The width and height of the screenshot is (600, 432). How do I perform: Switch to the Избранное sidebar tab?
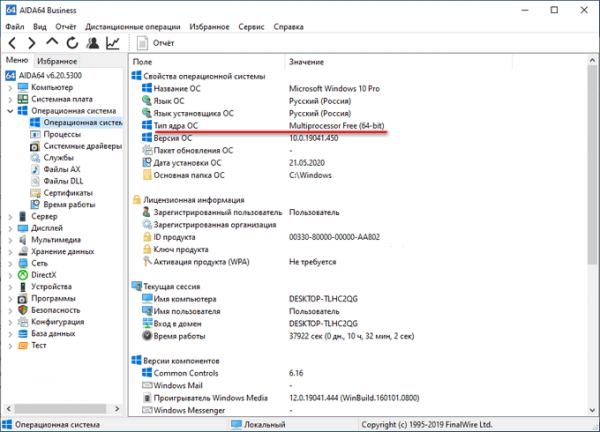[x=57, y=61]
